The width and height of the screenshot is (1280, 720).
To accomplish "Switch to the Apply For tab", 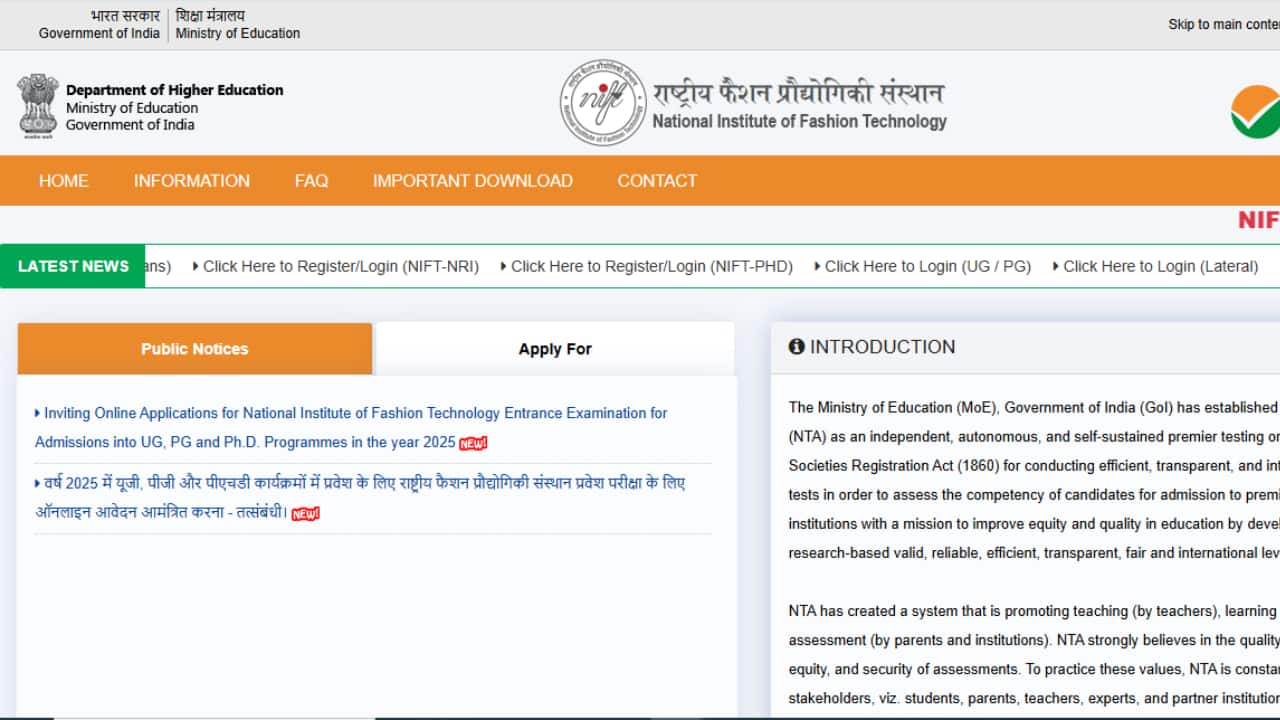I will [x=555, y=348].
